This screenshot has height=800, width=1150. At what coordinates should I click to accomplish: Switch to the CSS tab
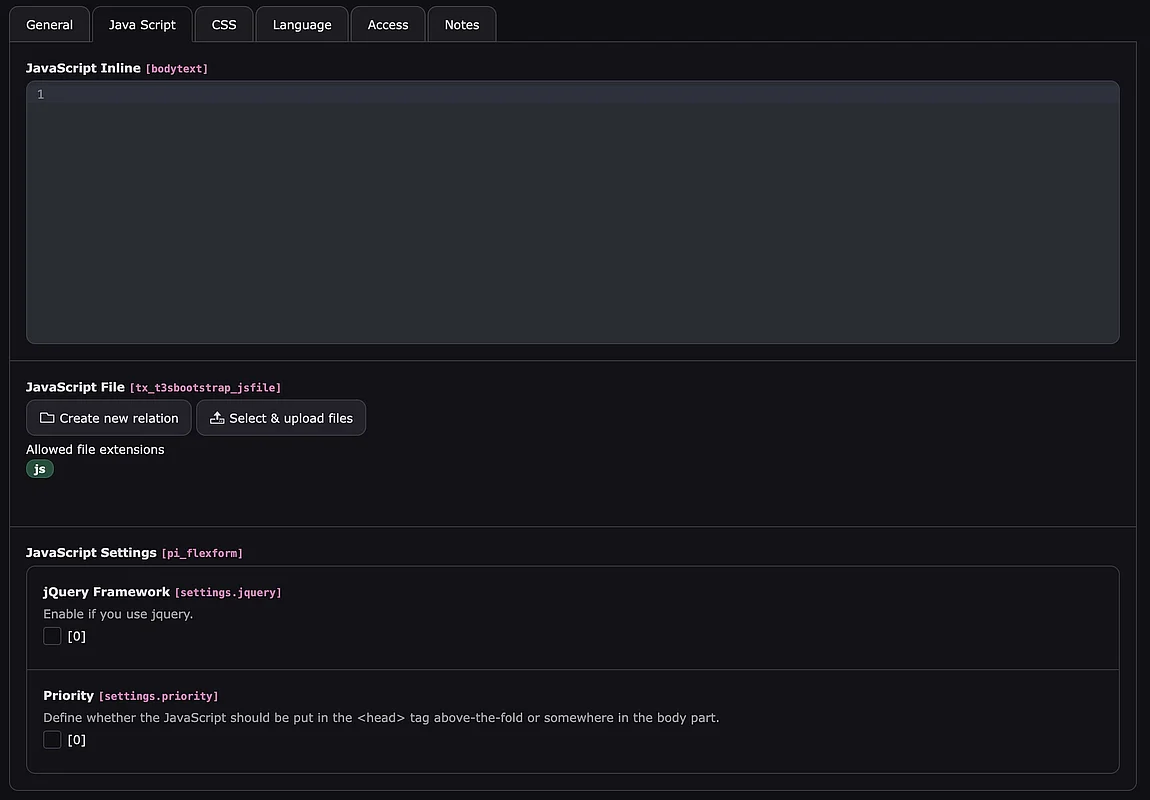(x=224, y=25)
